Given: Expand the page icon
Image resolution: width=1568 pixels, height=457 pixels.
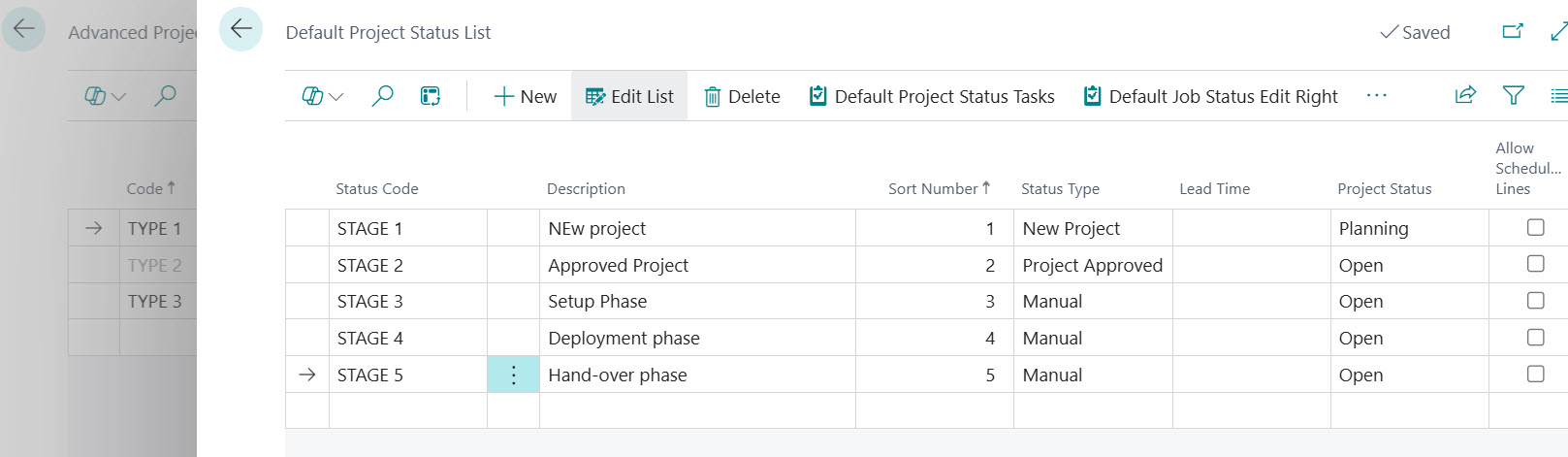Looking at the screenshot, I should (1558, 32).
